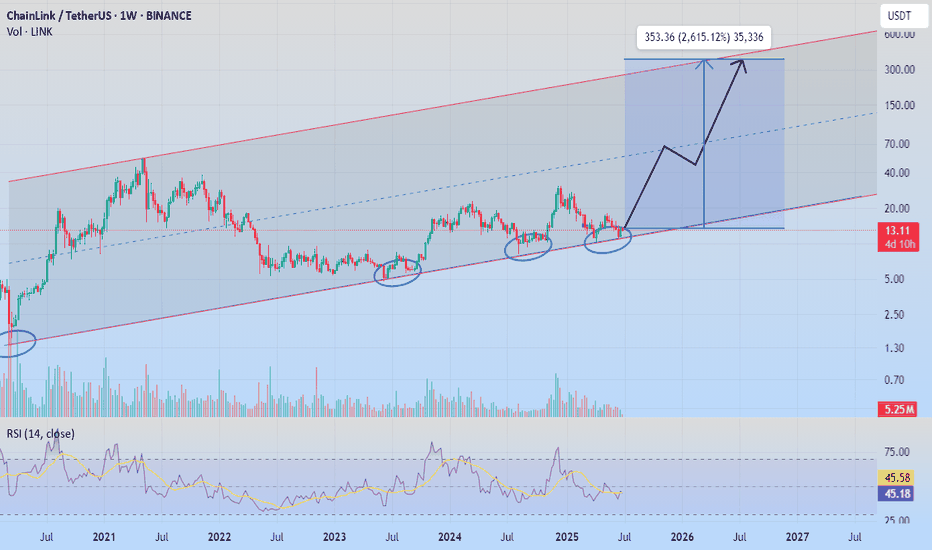Click the 70.00 price axis label
Viewport: 932px width, 550px height.
click(x=897, y=143)
